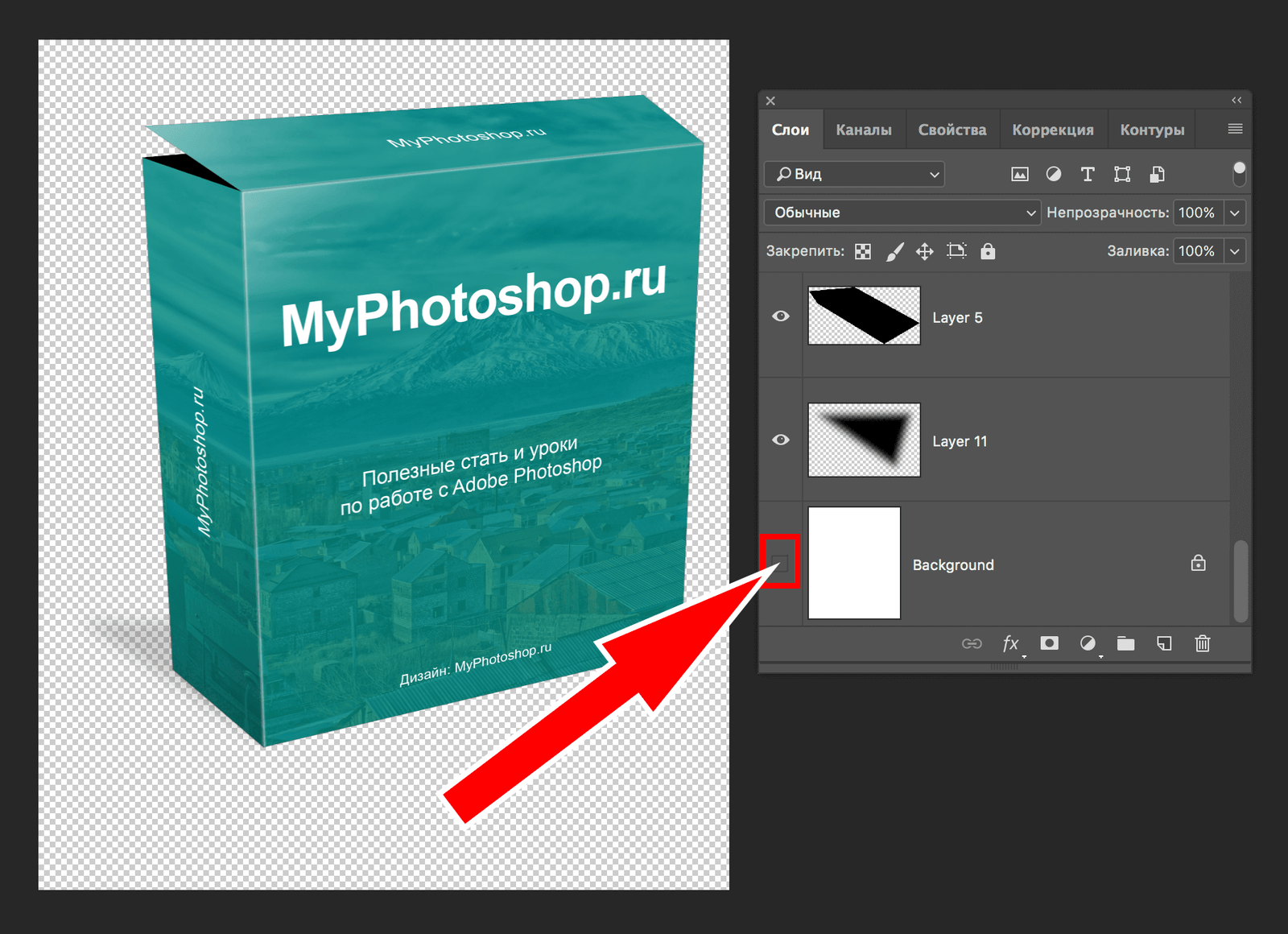Switch to the Каналы tab
Screen dimensions: 1288x934
(x=863, y=130)
